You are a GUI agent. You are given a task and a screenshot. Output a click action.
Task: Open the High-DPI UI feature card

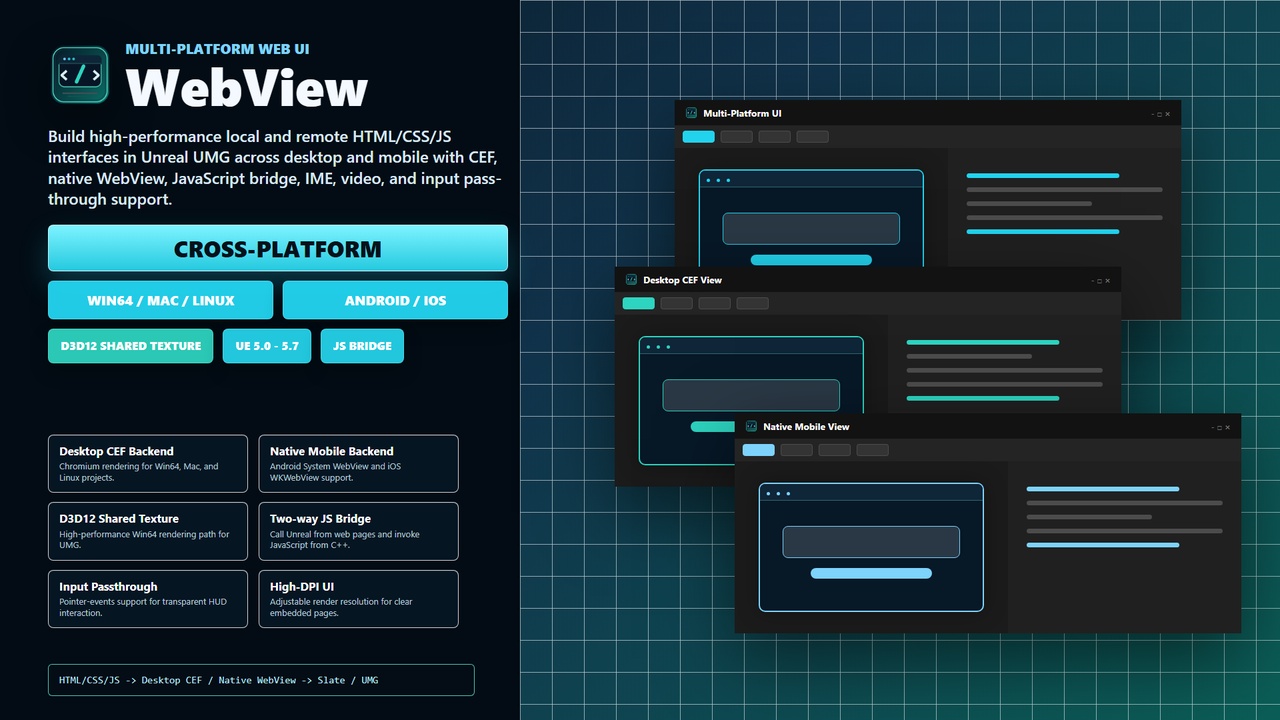359,599
